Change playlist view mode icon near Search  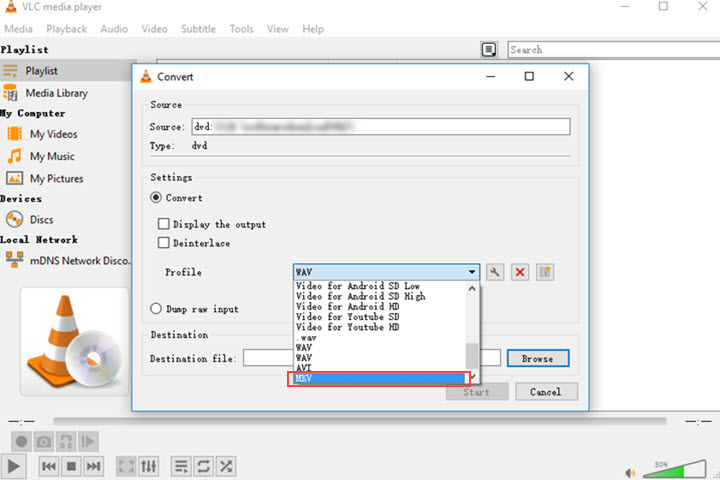click(489, 50)
